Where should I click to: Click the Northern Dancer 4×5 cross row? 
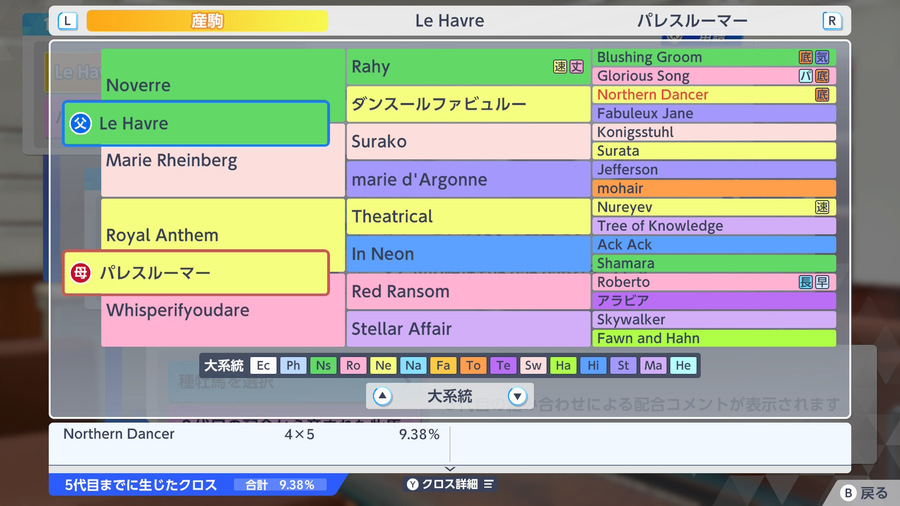pos(251,434)
